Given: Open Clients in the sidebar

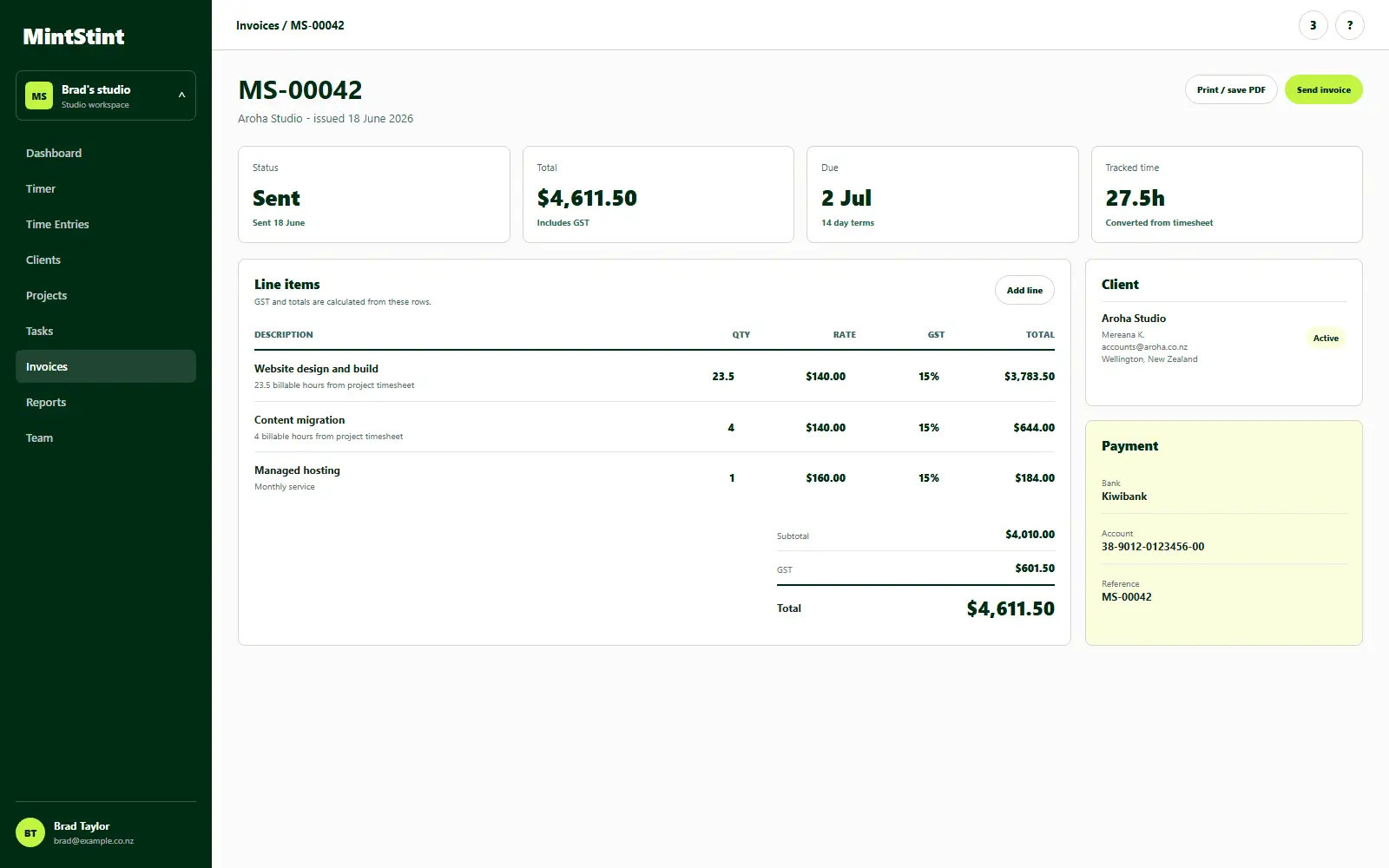Looking at the screenshot, I should coord(106,260).
